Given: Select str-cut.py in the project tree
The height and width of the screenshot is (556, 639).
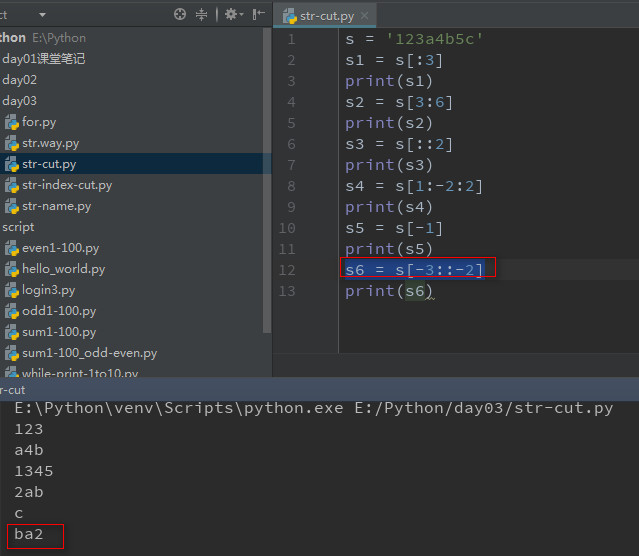Looking at the screenshot, I should click(x=49, y=164).
